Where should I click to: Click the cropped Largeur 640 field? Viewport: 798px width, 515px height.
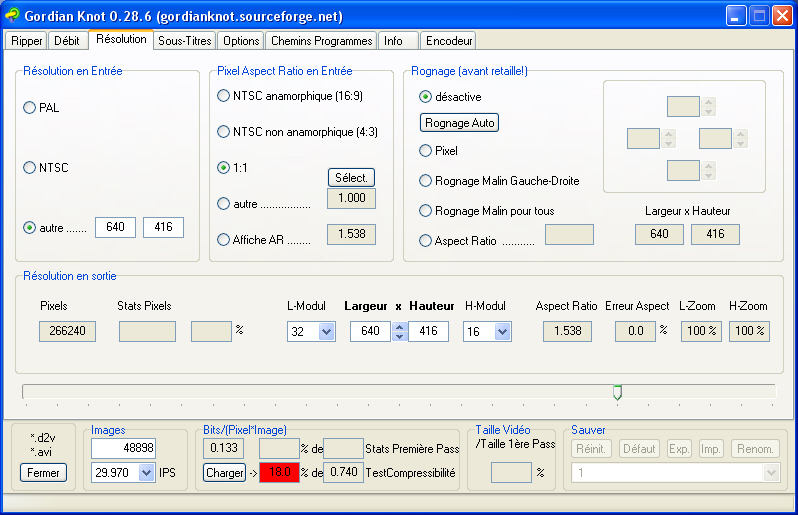[659, 234]
